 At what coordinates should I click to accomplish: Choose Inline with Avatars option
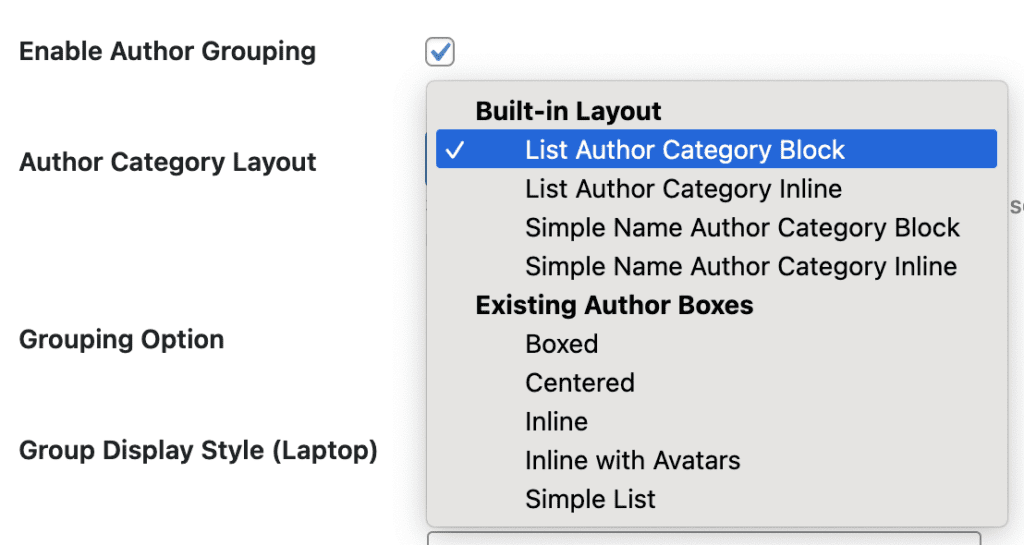click(x=633, y=461)
